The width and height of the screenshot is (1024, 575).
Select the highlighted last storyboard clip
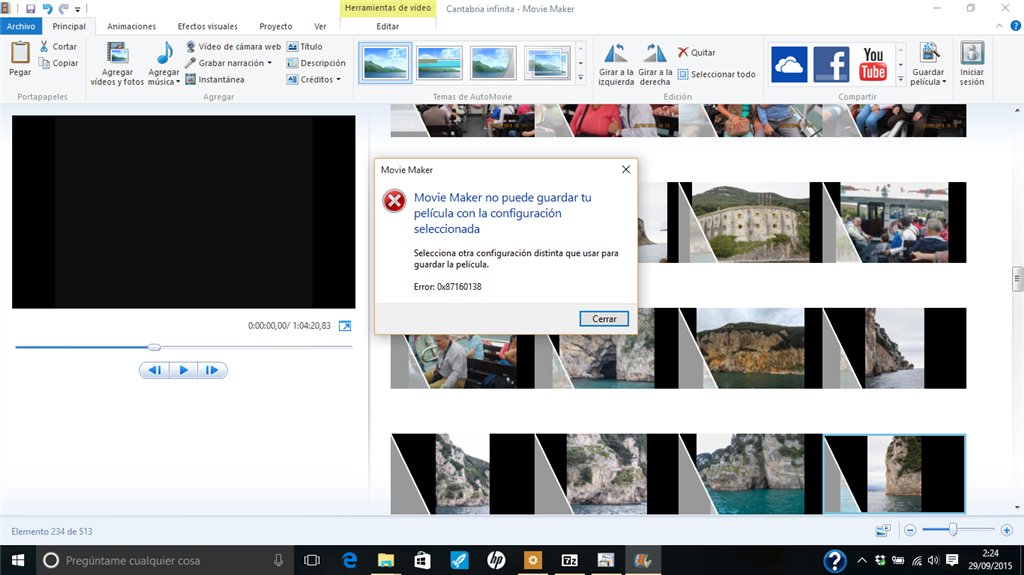coord(894,474)
